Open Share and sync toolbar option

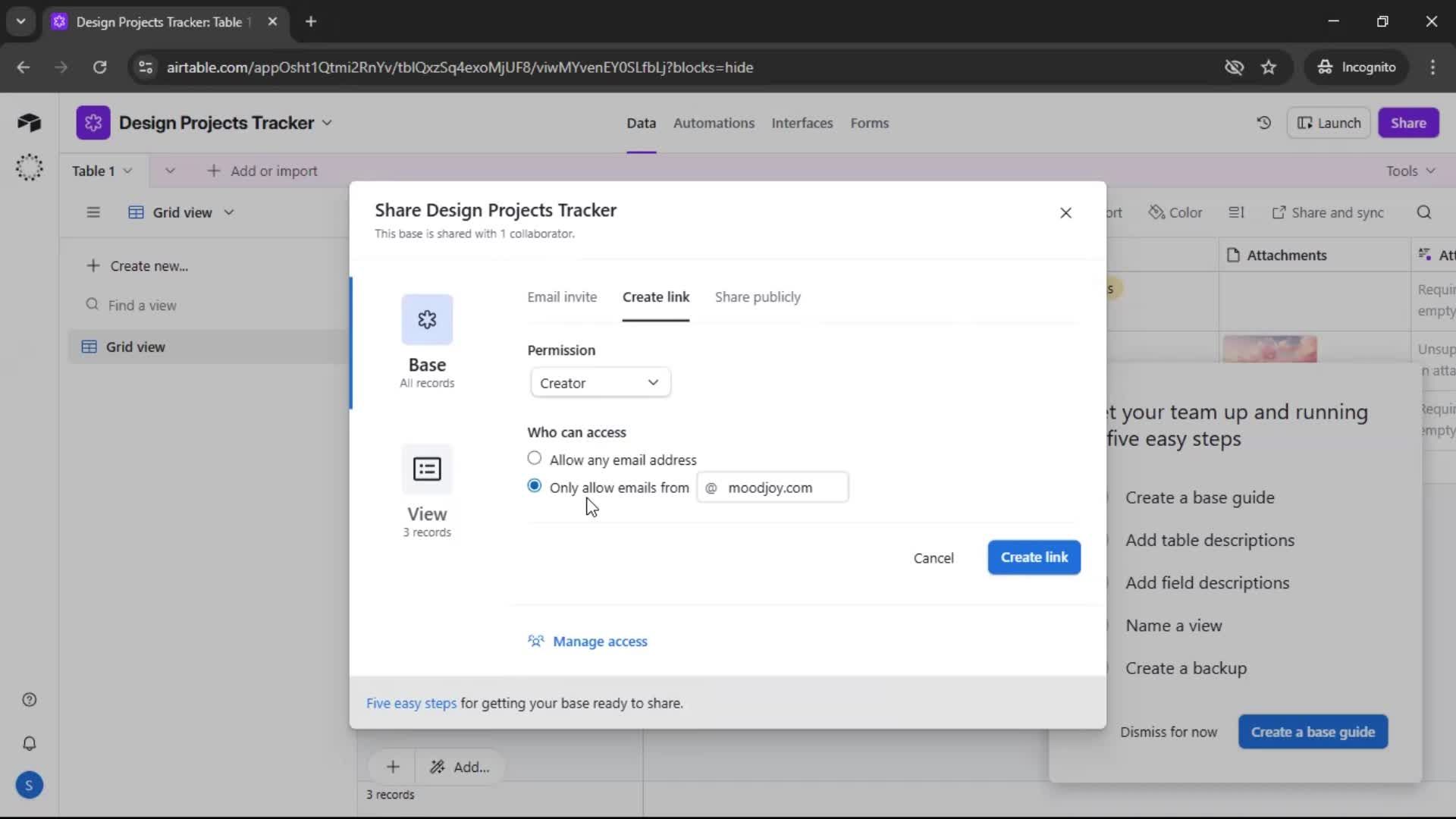[1327, 213]
